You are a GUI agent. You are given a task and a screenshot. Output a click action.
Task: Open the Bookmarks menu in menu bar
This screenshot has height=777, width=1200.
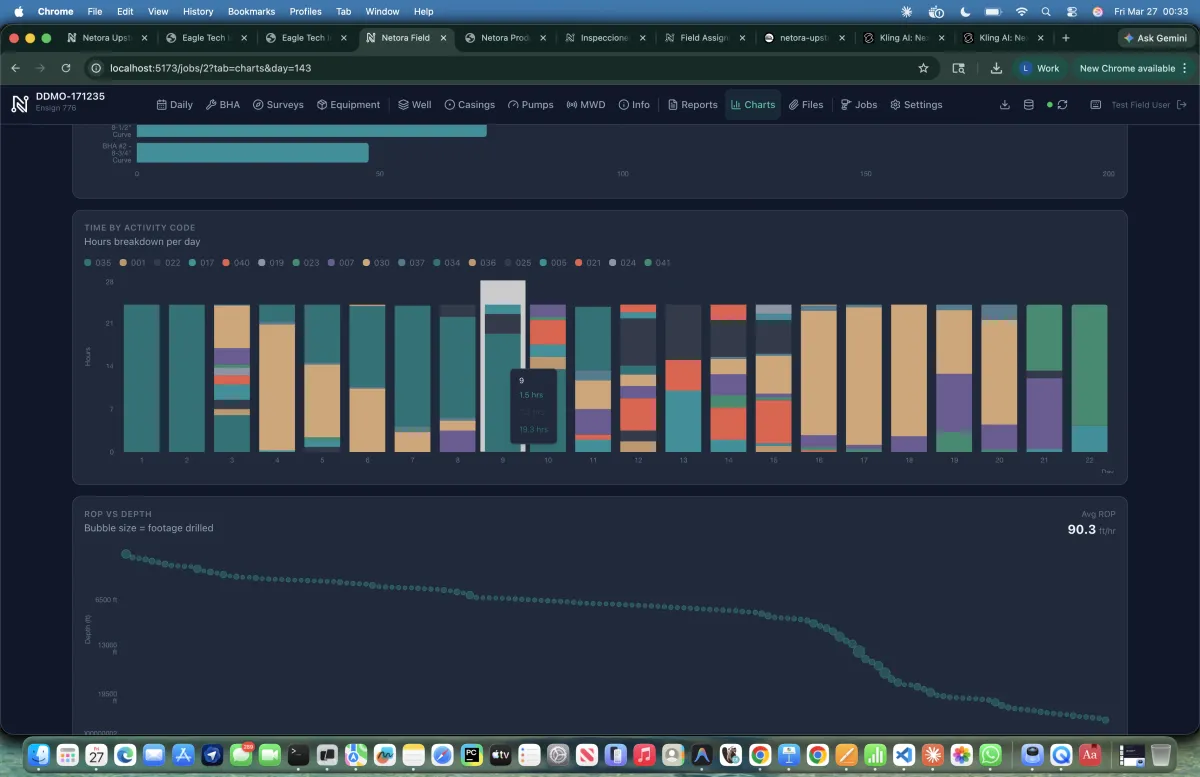pos(250,11)
